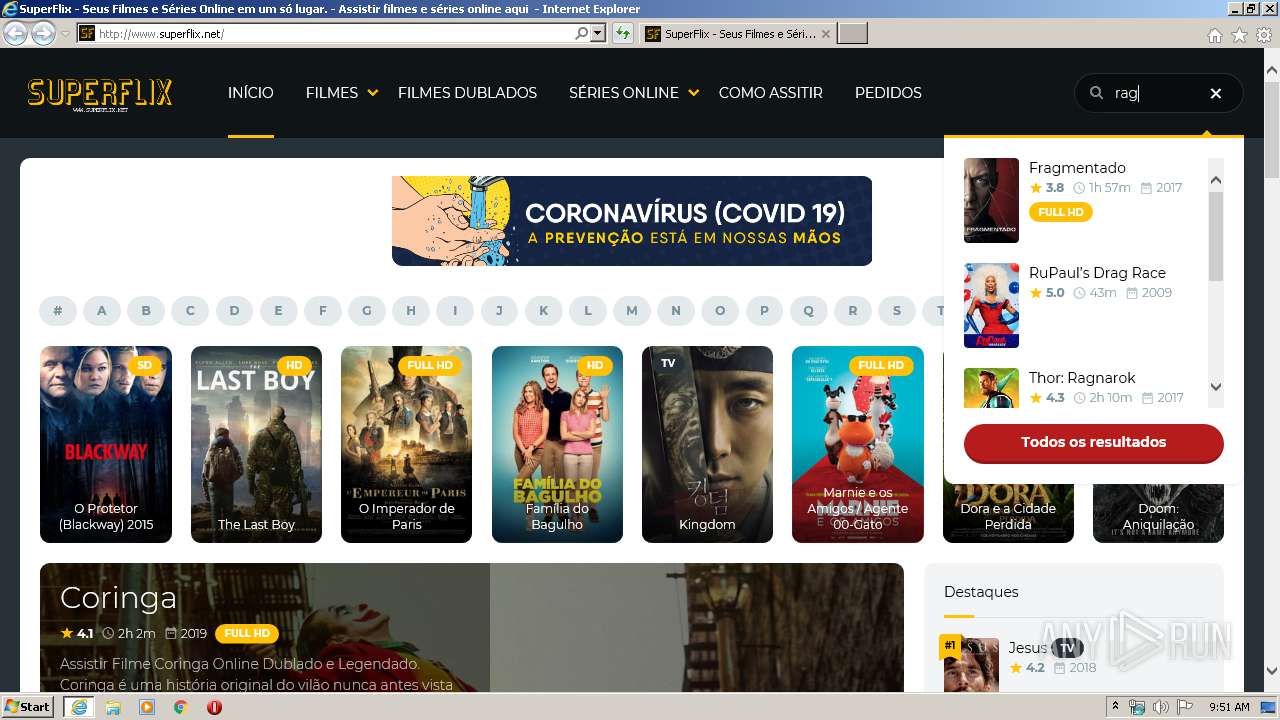Select Fragmentado search result title
Screen dimensions: 1280x720
click(1077, 168)
